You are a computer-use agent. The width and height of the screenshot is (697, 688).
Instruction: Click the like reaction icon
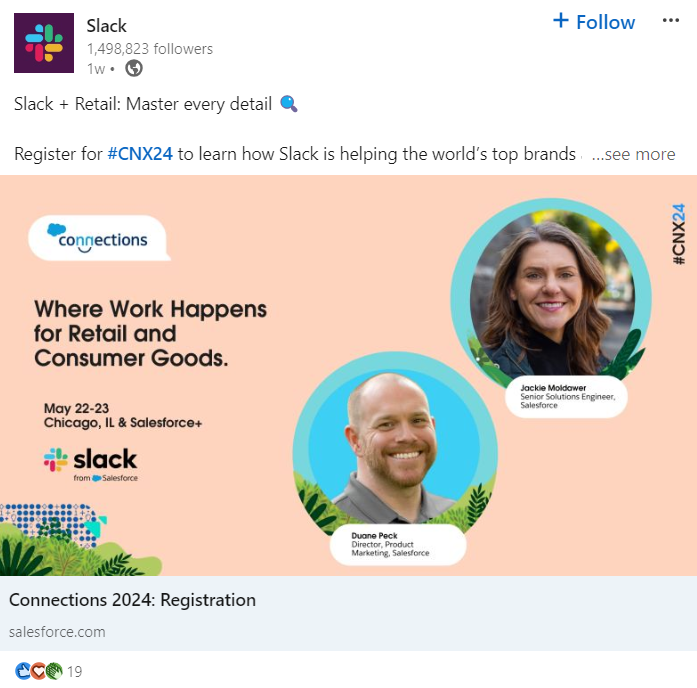pos(23,671)
